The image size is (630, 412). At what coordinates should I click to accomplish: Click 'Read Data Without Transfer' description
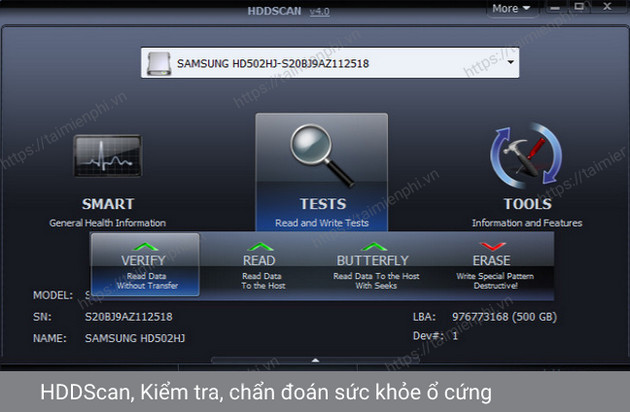(x=147, y=281)
